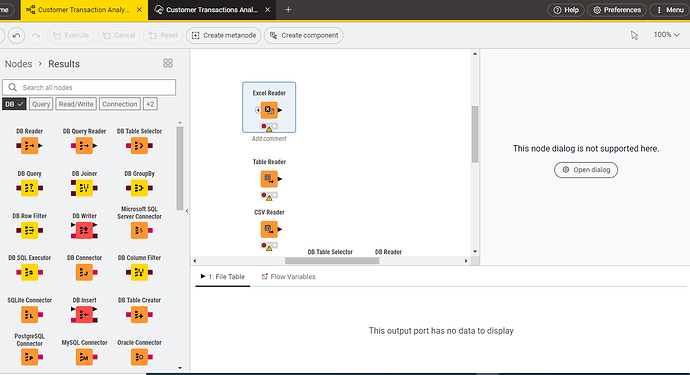Switch to Customer Transactions Anal... tab
690x375 pixels.
(212, 10)
